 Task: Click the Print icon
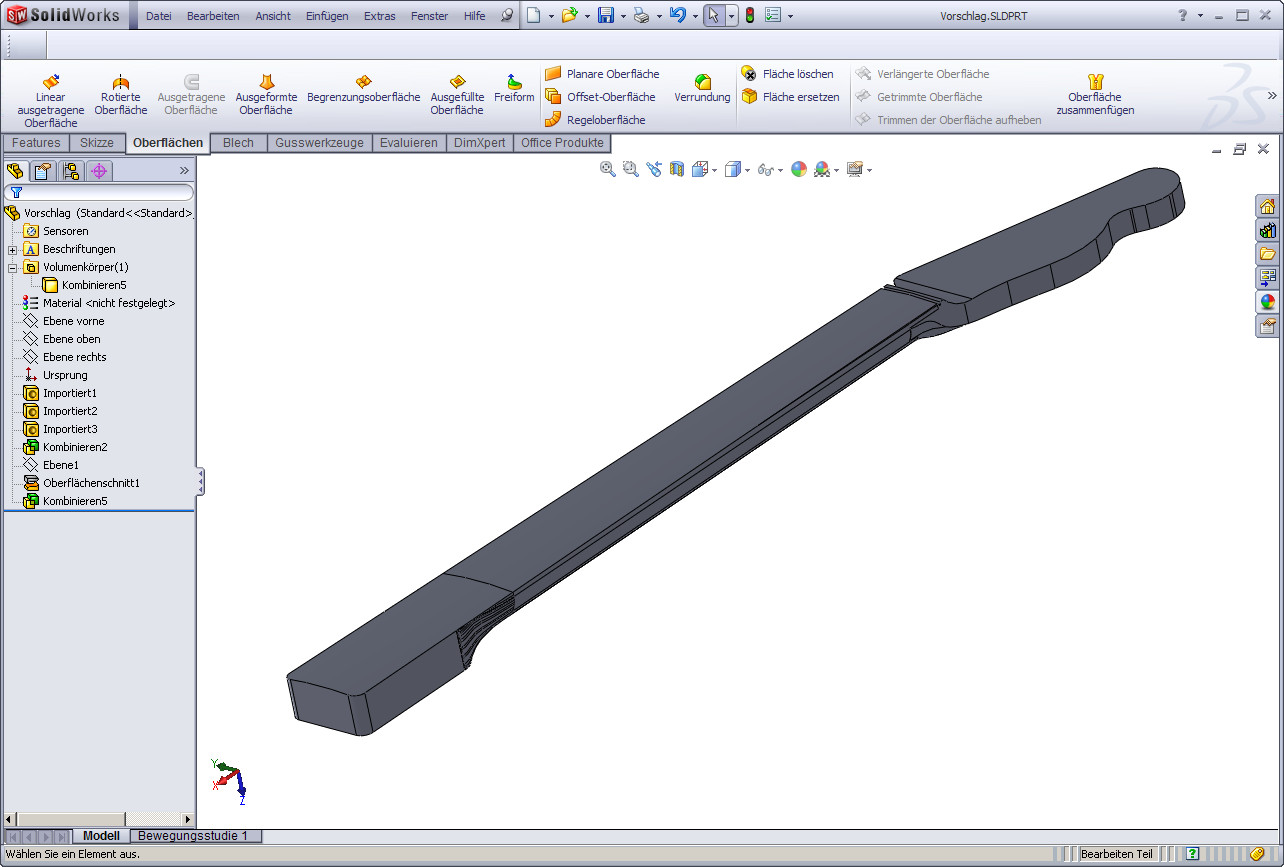click(x=641, y=16)
